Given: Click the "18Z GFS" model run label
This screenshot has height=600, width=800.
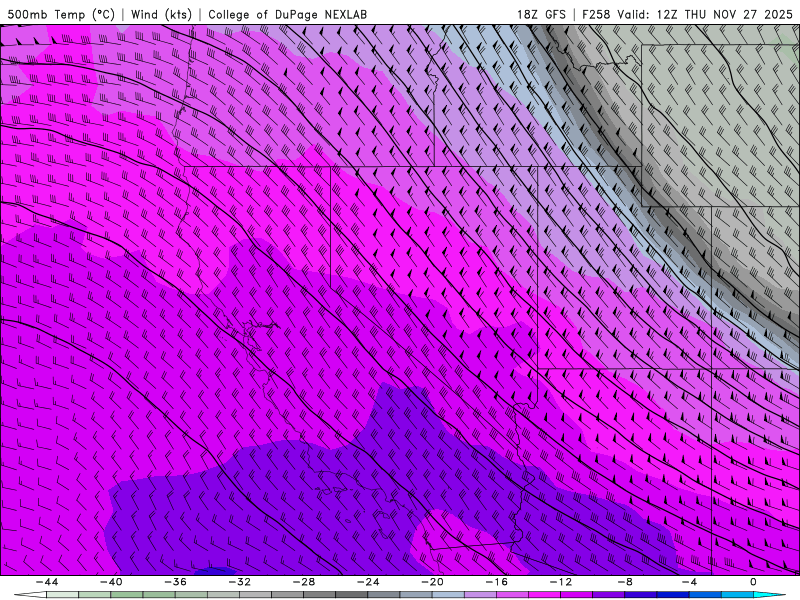Looking at the screenshot, I should click(x=541, y=14).
